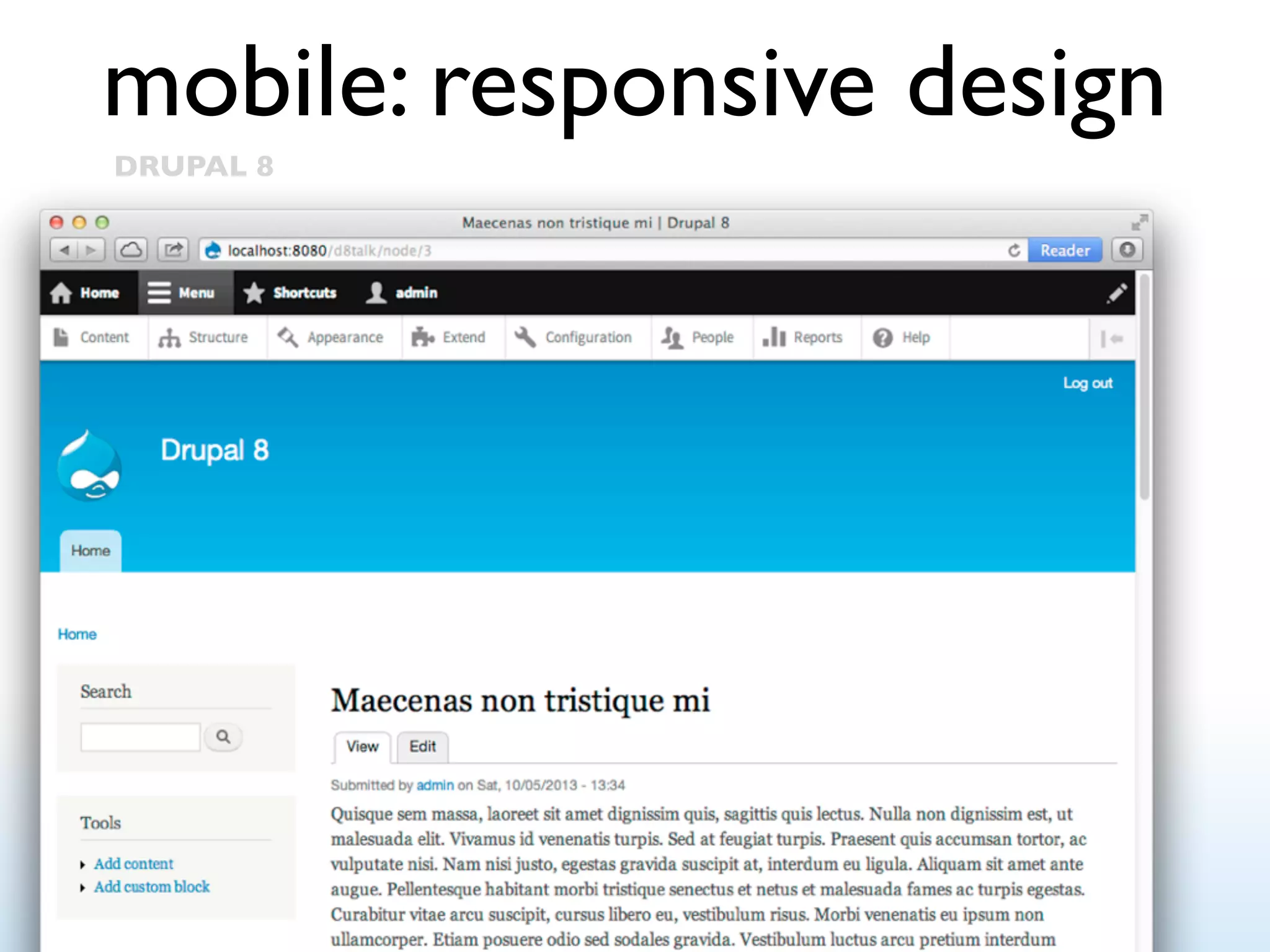Image resolution: width=1270 pixels, height=952 pixels.
Task: Click the downloads icon beside Reader
Action: tap(1127, 250)
